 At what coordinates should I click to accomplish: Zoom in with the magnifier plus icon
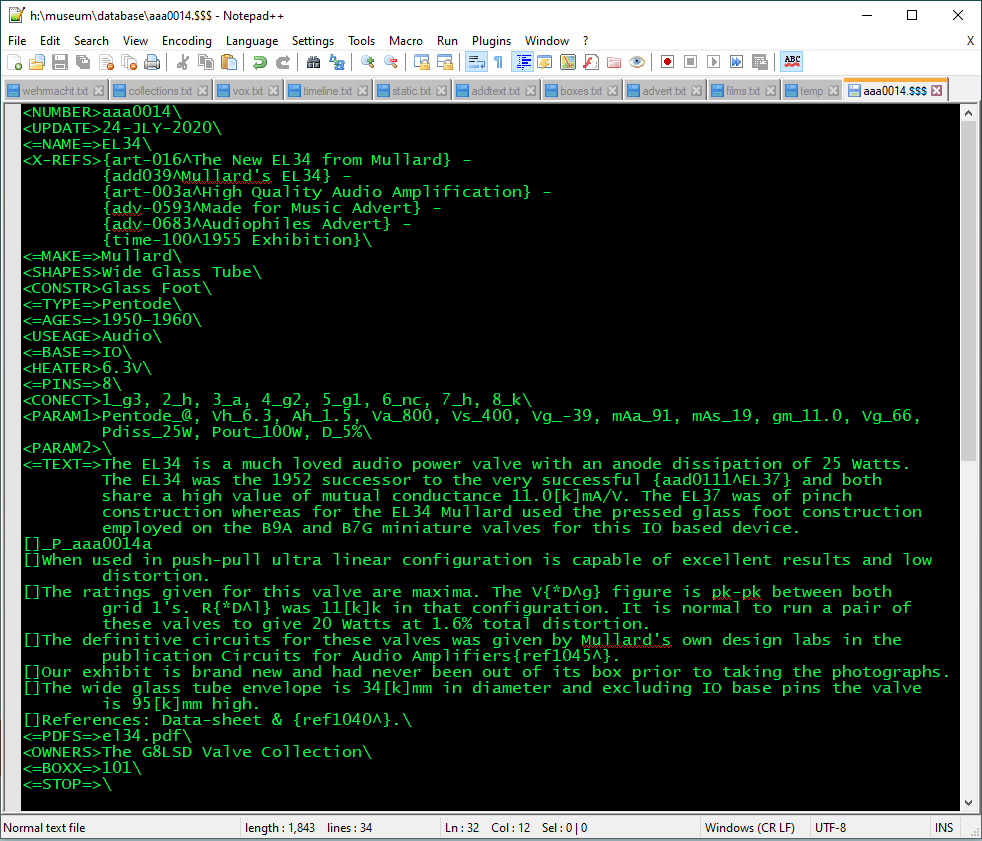tap(368, 61)
